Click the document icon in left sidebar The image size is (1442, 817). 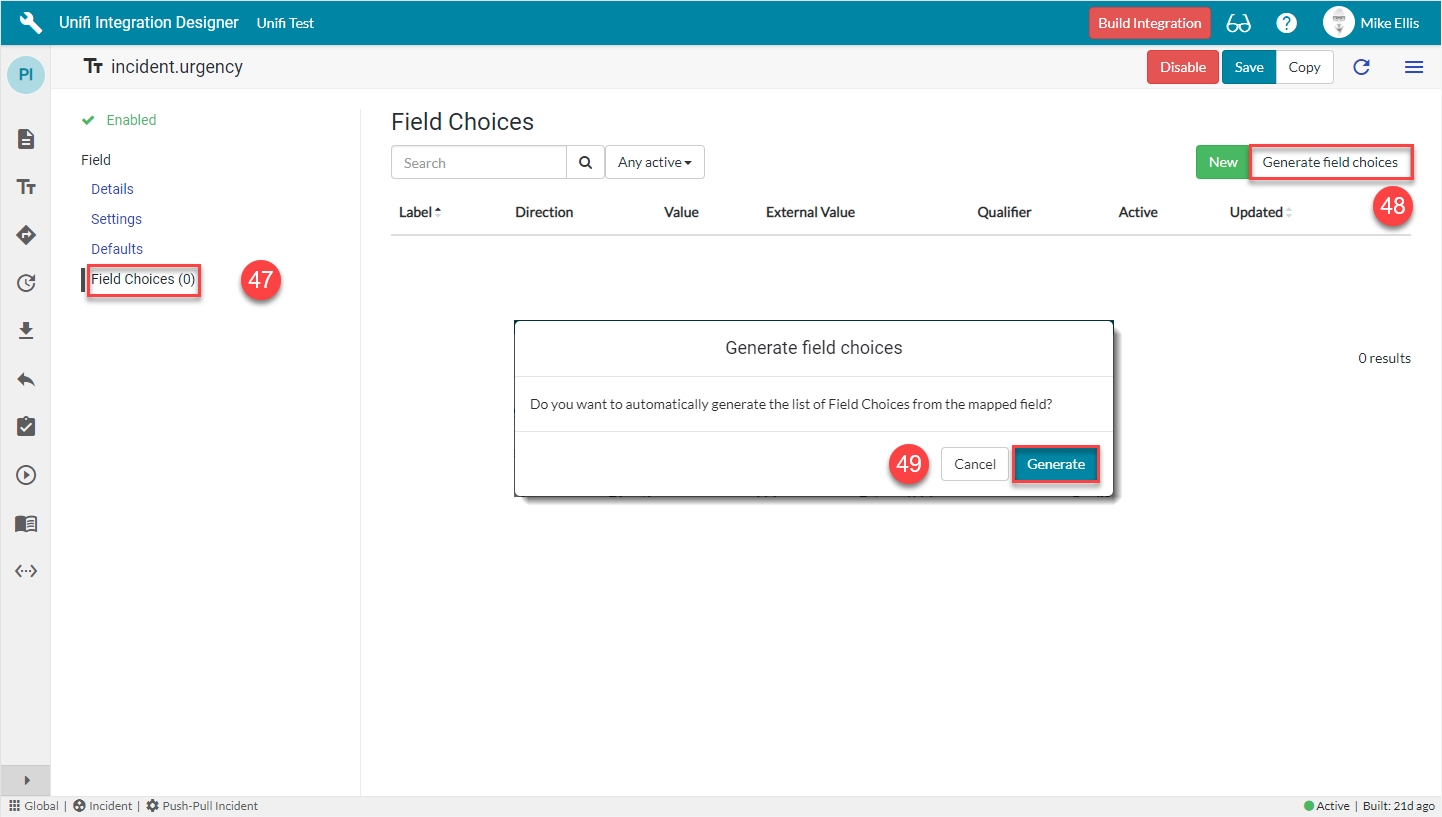26,139
